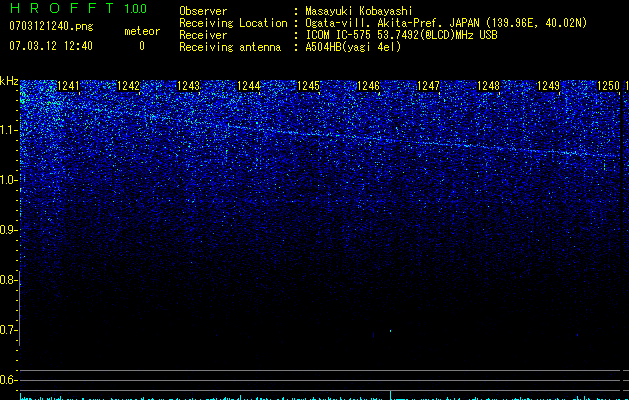Click the 1.1 kHz axis label
The width and height of the screenshot is (629, 400).
(8, 130)
